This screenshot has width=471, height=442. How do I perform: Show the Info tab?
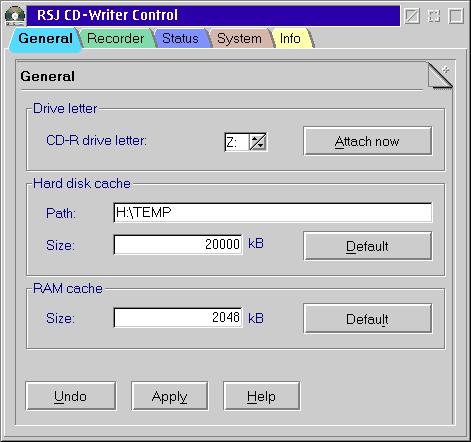[290, 39]
